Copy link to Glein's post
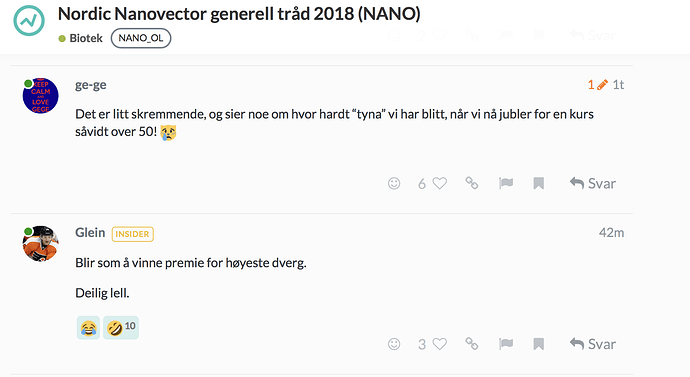The image size is (690, 377). point(472,344)
